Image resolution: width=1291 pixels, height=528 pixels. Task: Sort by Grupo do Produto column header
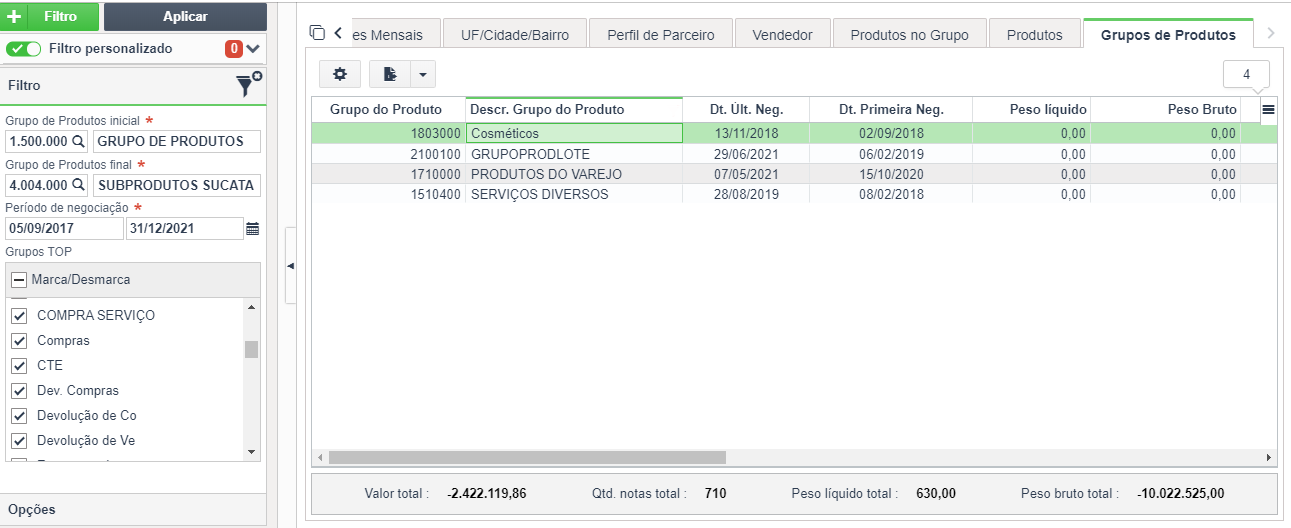point(388,110)
